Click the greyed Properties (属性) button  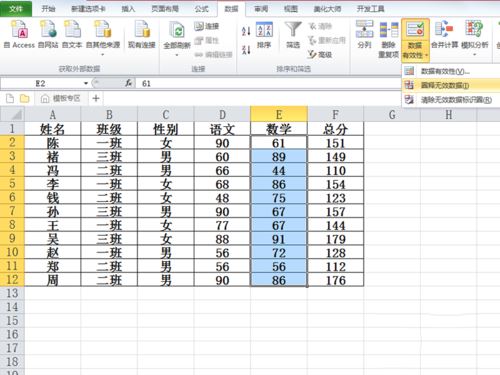point(207,40)
